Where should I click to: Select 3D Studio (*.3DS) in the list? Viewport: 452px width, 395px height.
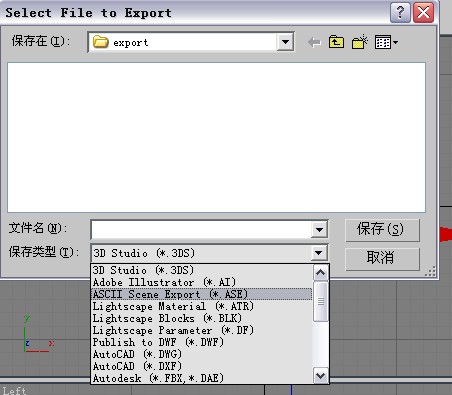[x=202, y=270]
